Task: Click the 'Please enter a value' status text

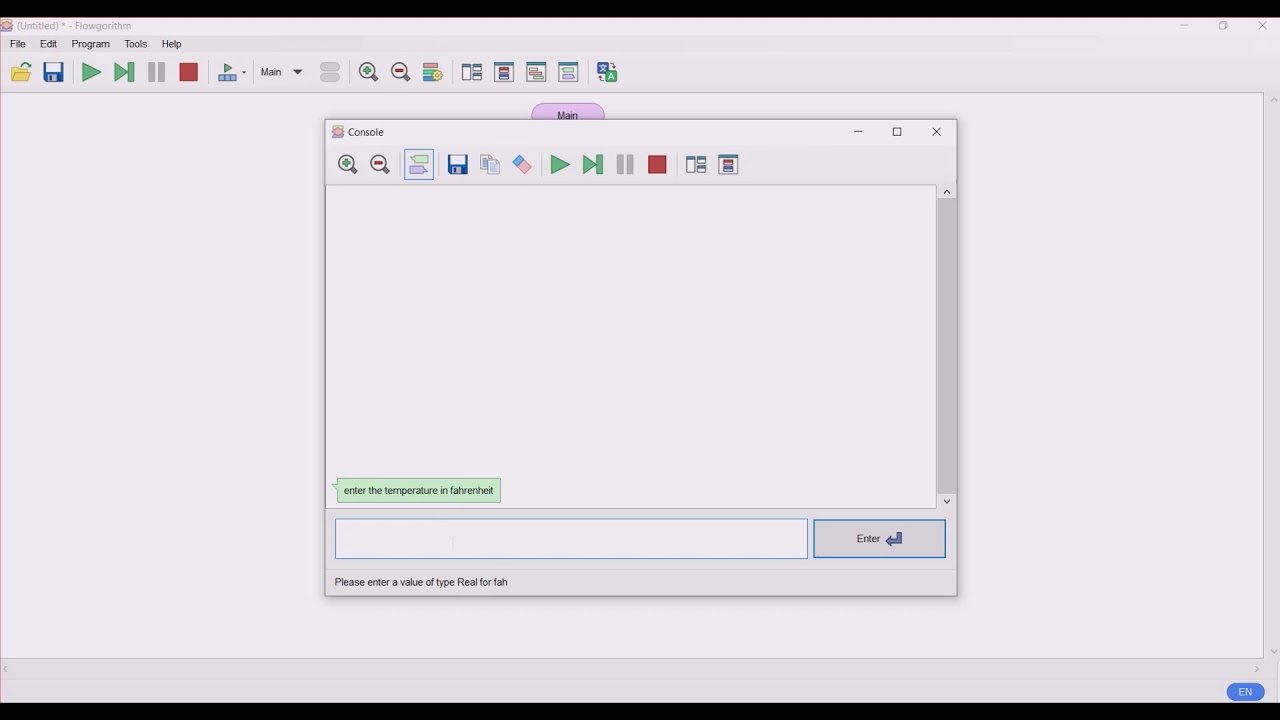Action: coord(421,582)
